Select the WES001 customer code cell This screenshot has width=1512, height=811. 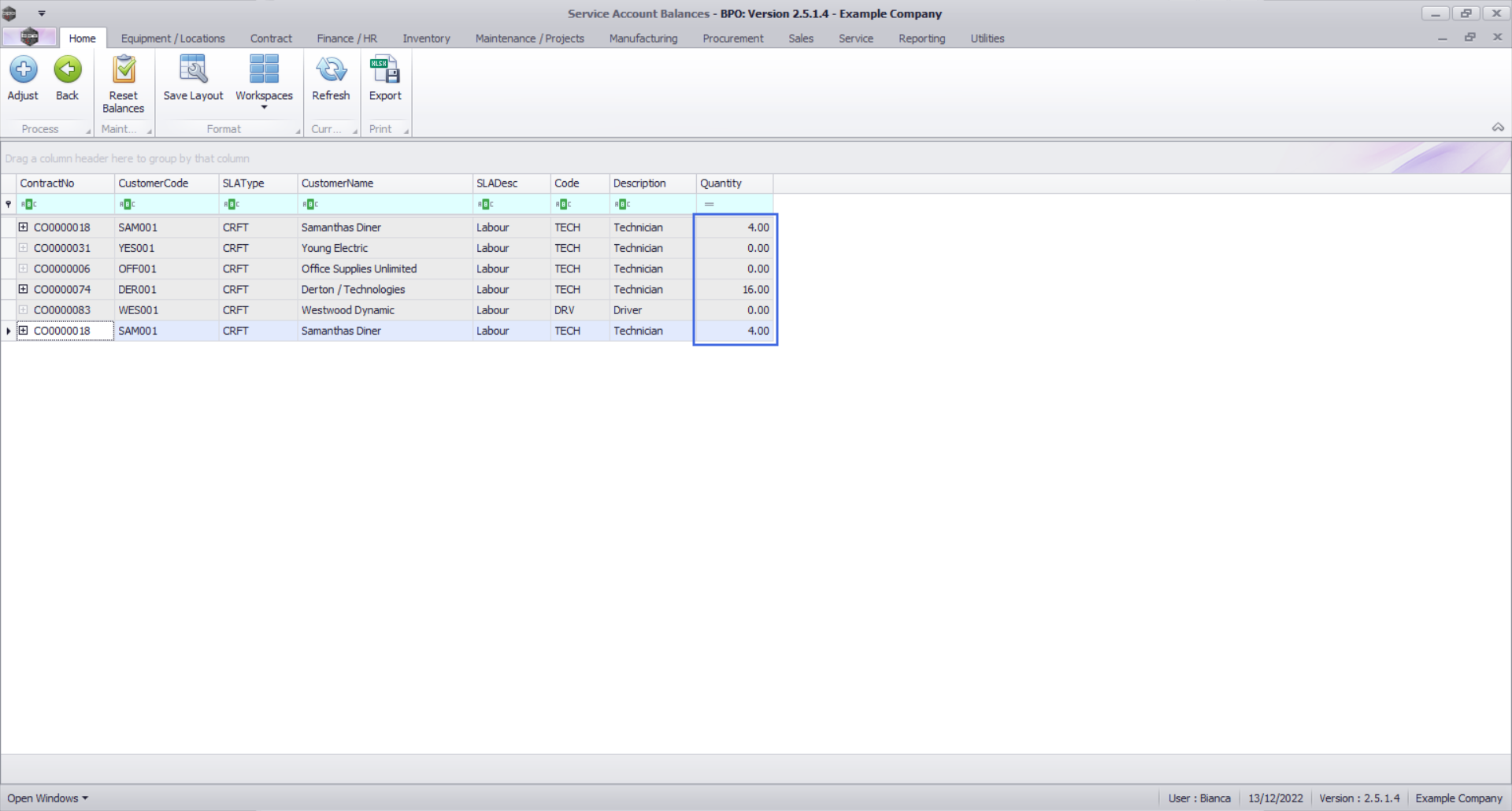click(166, 309)
